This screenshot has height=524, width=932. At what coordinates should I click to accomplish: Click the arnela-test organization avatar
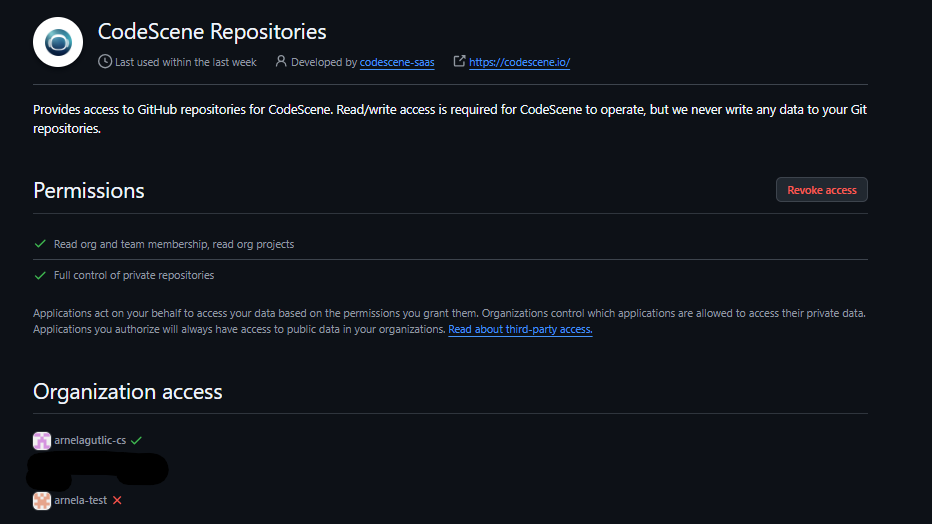[42, 500]
